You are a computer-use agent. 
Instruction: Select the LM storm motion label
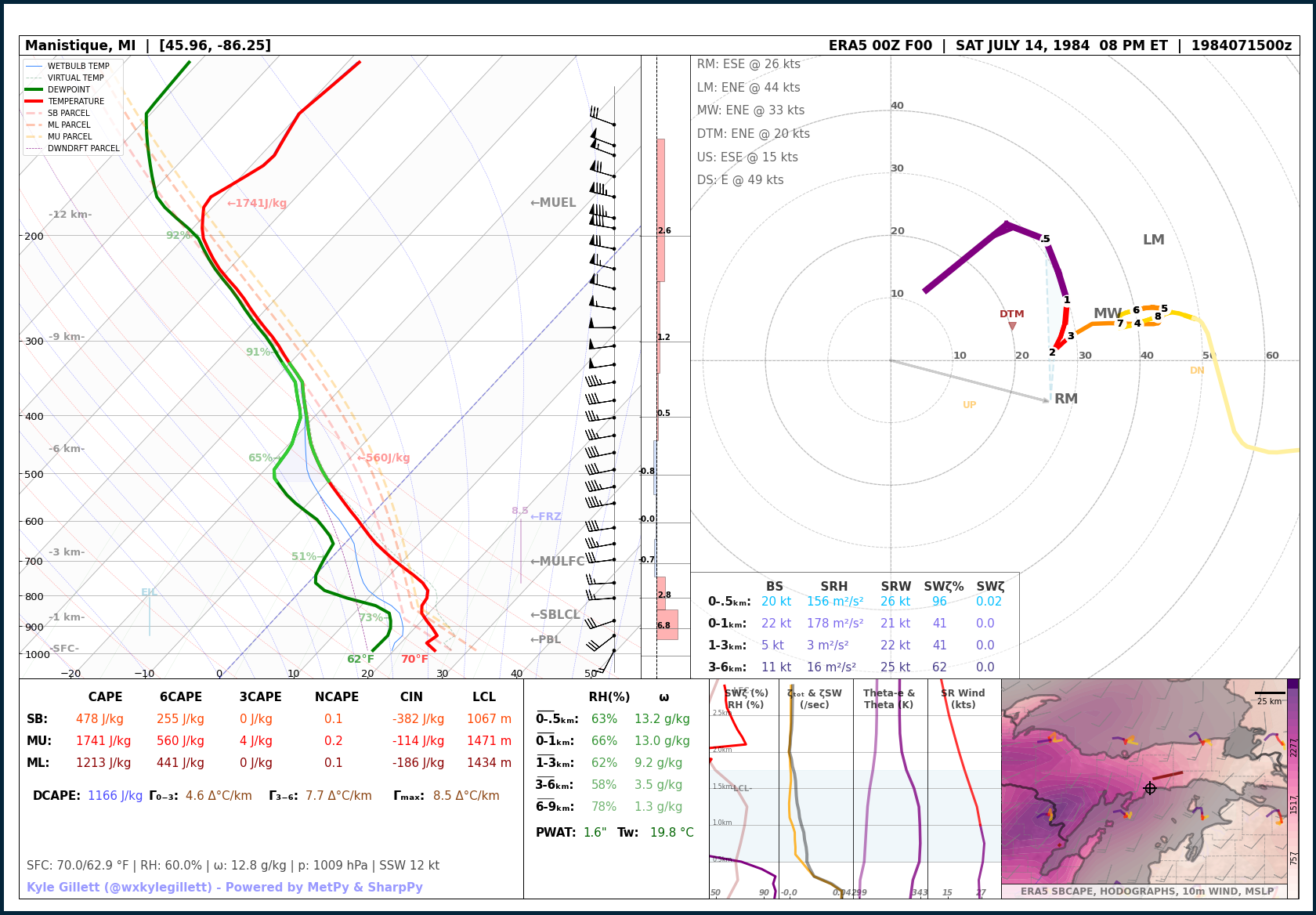(1153, 240)
